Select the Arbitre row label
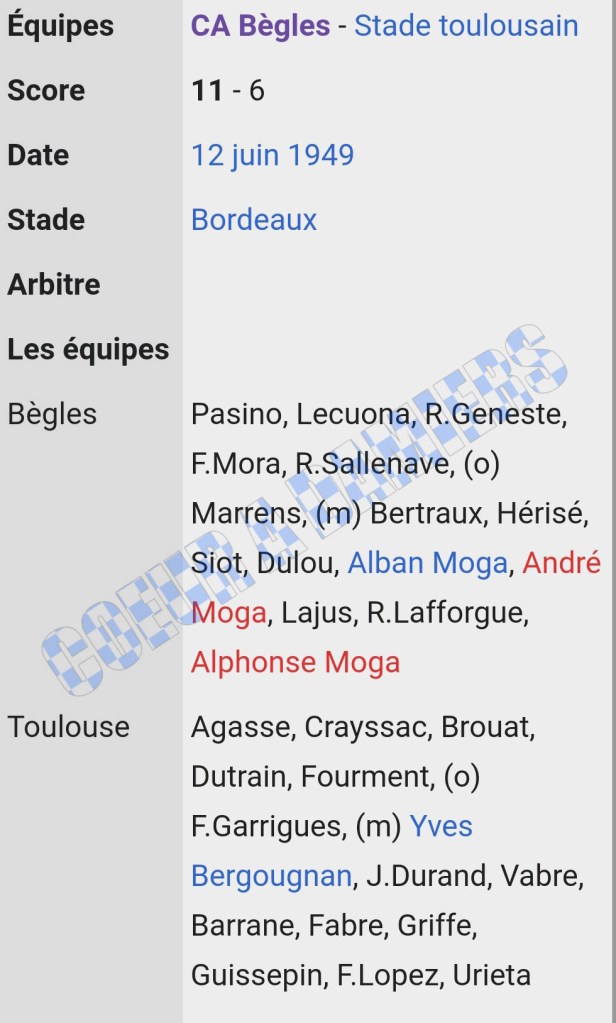Viewport: 616px width, 1023px height. pyautogui.click(x=54, y=284)
